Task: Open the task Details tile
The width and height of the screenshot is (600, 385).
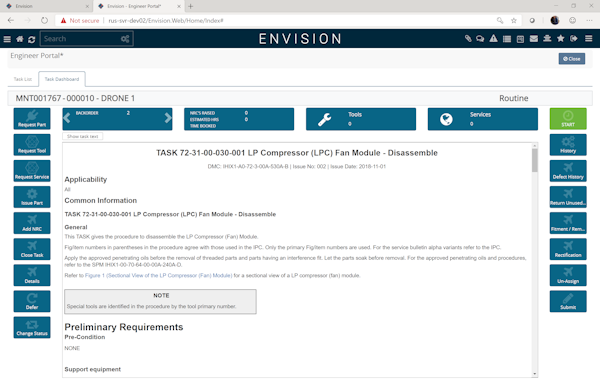Action: [32, 275]
